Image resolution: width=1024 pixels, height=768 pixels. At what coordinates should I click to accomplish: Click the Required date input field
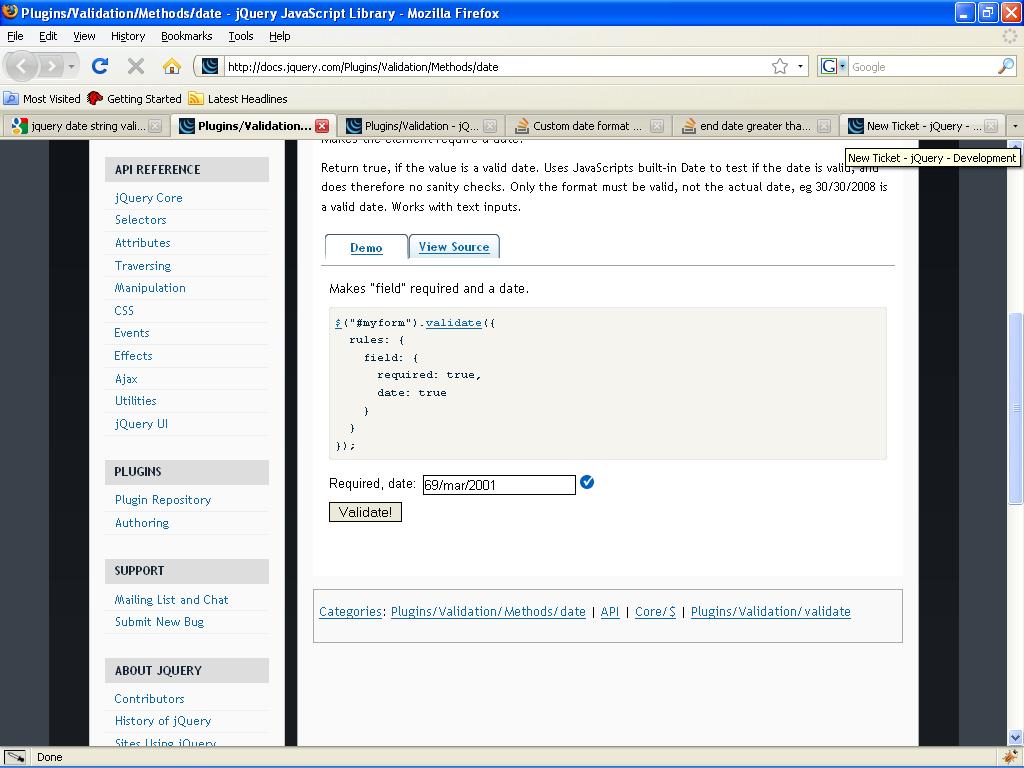[x=499, y=485]
